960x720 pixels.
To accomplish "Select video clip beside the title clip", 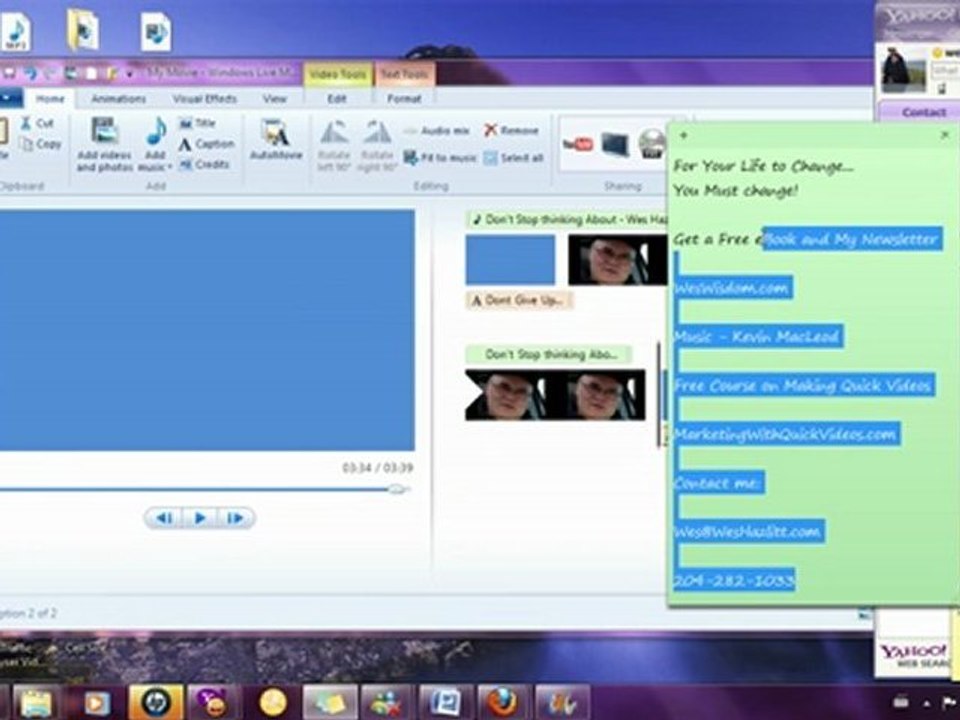I will (x=618, y=260).
